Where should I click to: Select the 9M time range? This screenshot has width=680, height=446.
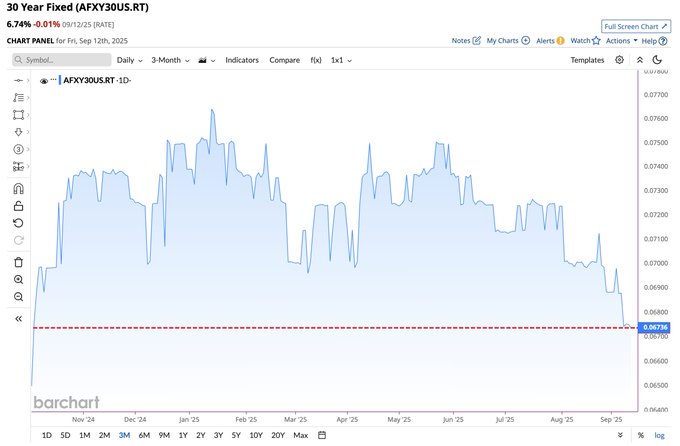click(164, 435)
